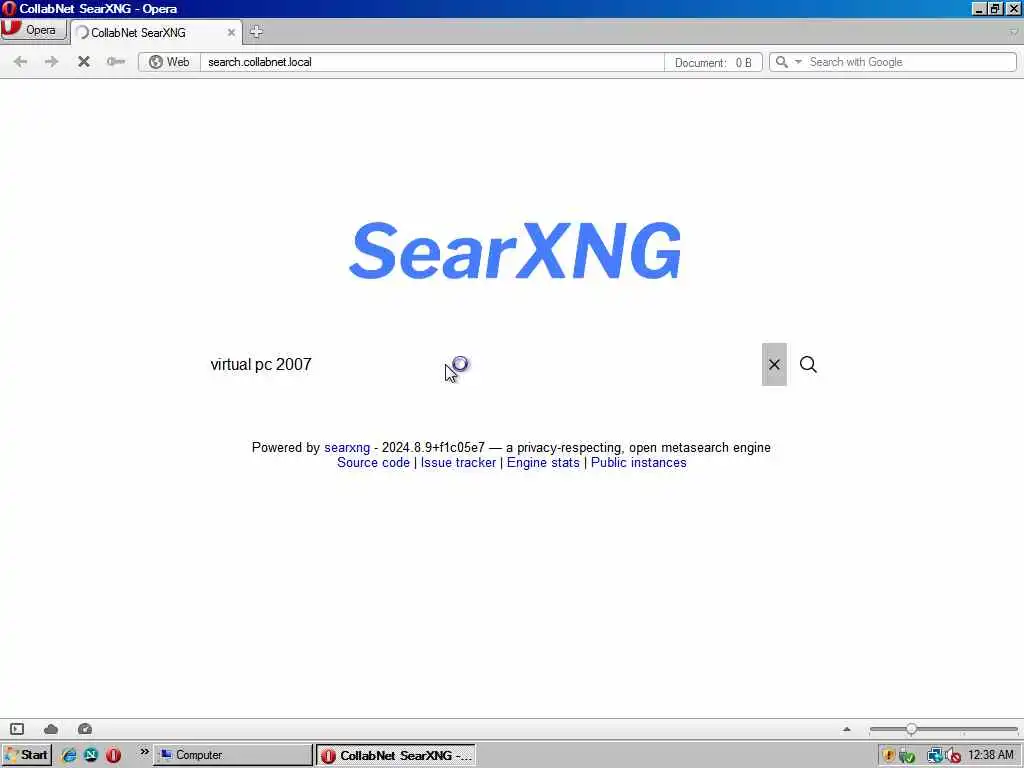Launch Opera from quick launch
The height and width of the screenshot is (768, 1024).
coord(113,755)
